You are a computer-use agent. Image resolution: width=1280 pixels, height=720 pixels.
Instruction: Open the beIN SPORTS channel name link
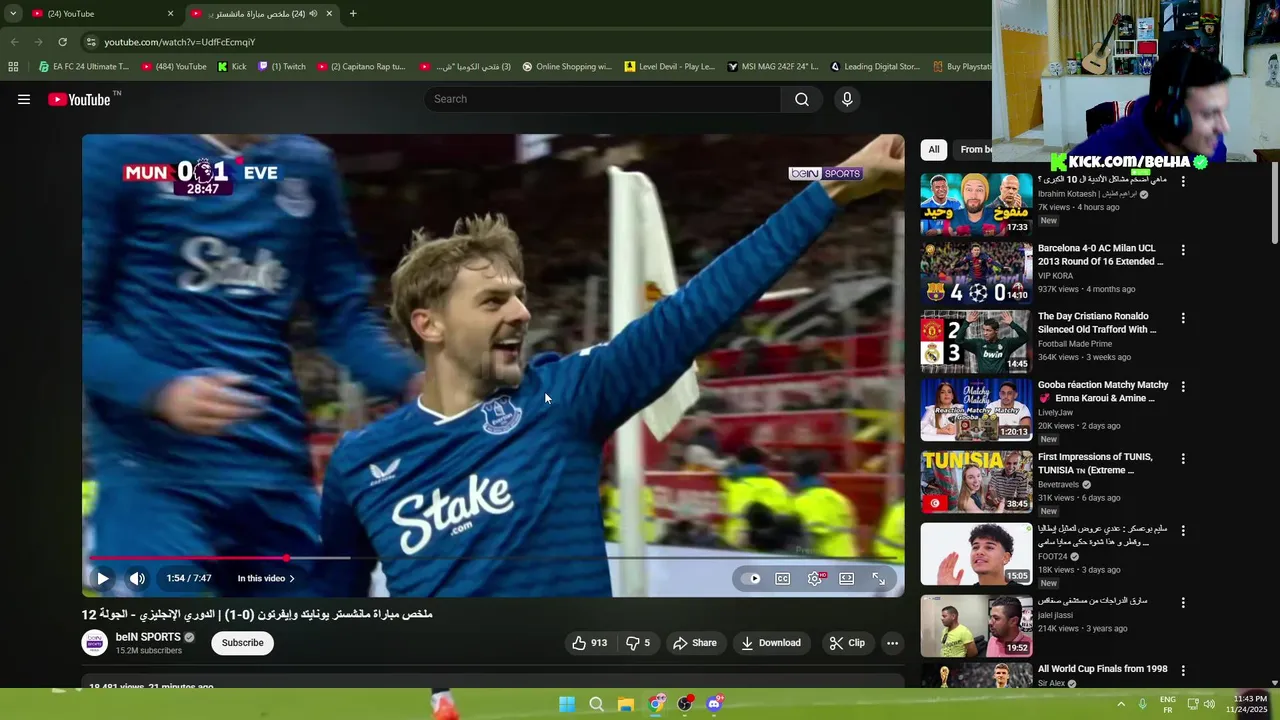148,637
